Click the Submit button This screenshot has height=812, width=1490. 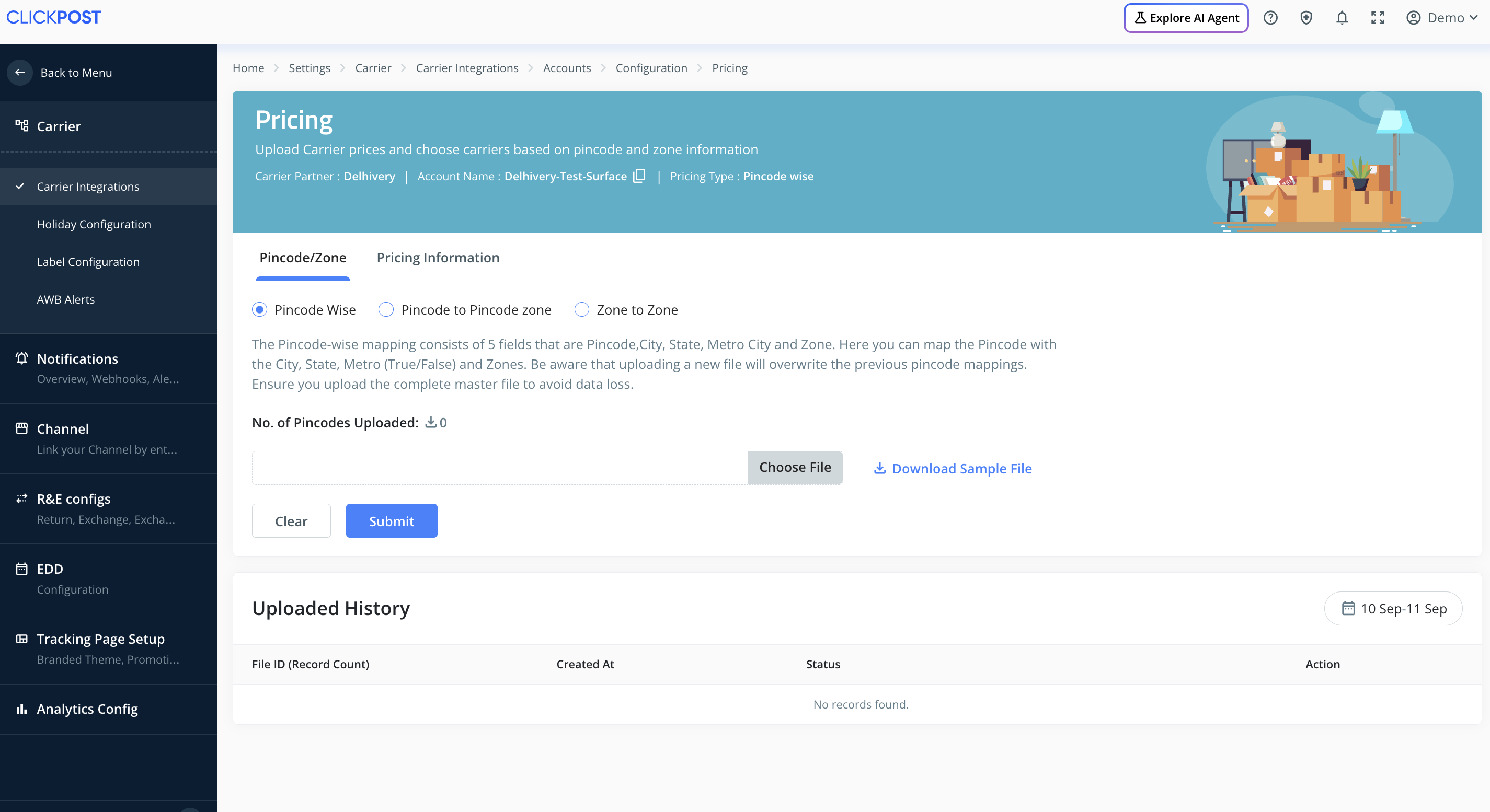pyautogui.click(x=391, y=521)
